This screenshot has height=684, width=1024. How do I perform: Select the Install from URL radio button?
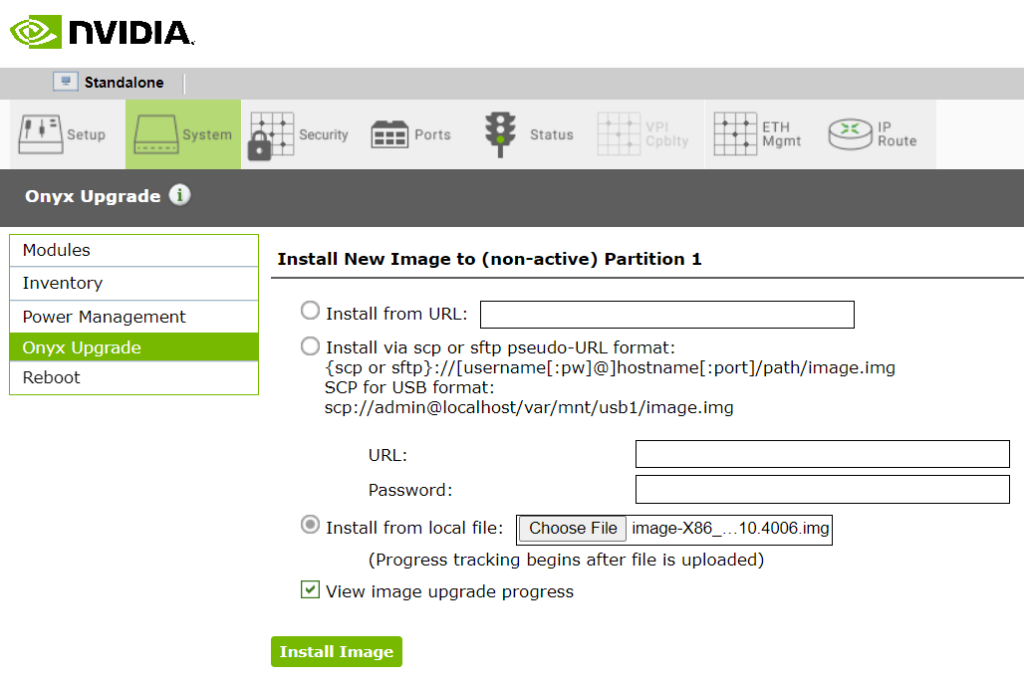[311, 312]
